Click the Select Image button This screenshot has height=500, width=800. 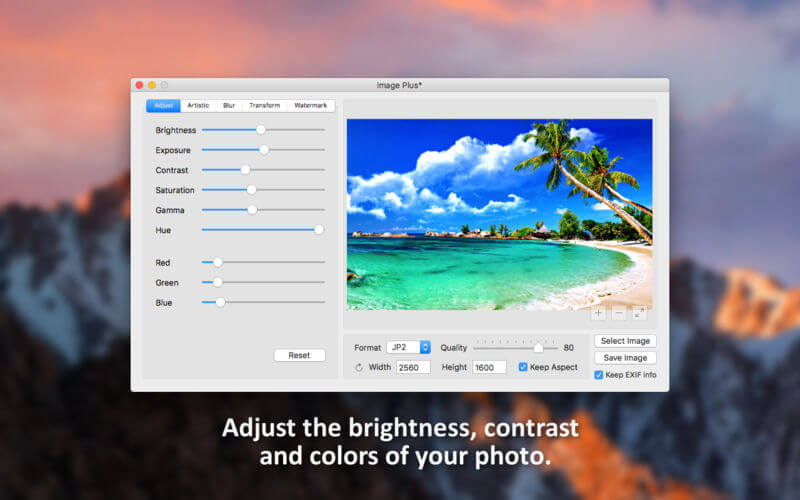coord(625,341)
